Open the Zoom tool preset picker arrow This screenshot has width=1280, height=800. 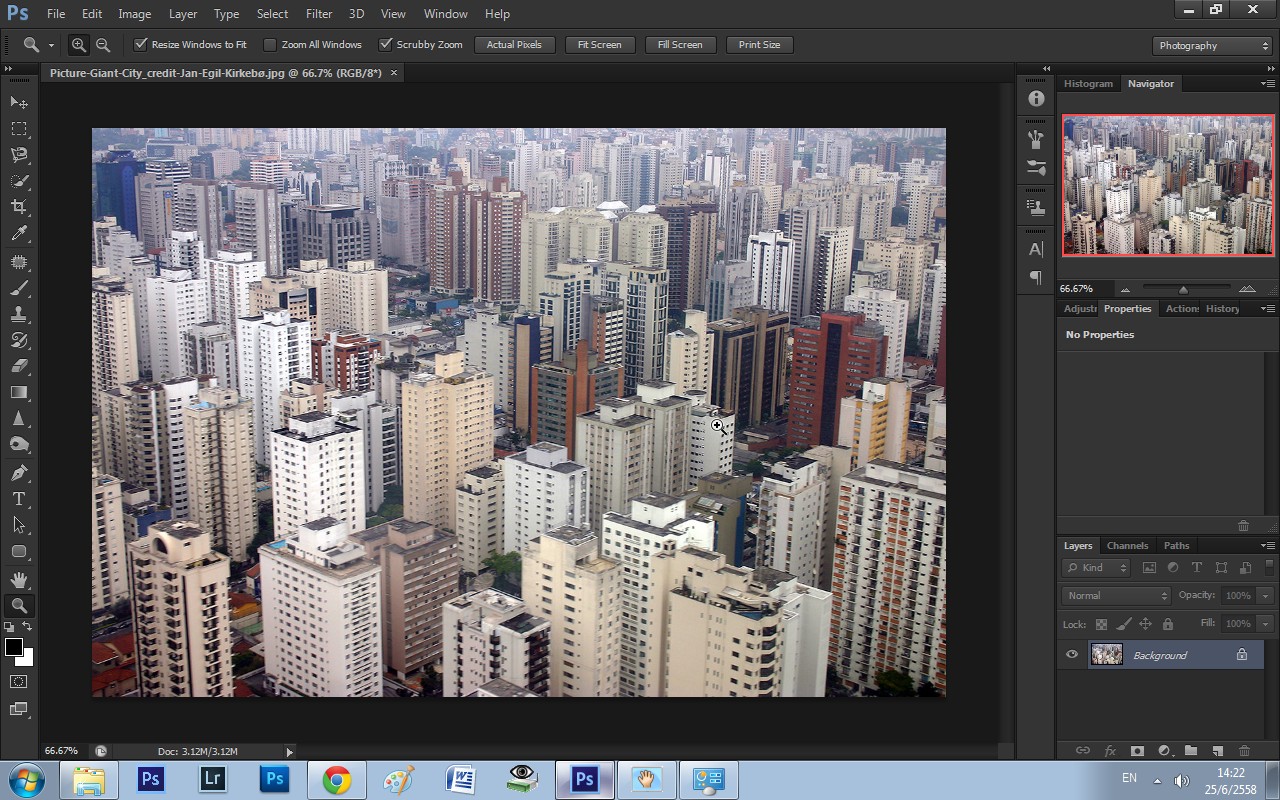51,46
